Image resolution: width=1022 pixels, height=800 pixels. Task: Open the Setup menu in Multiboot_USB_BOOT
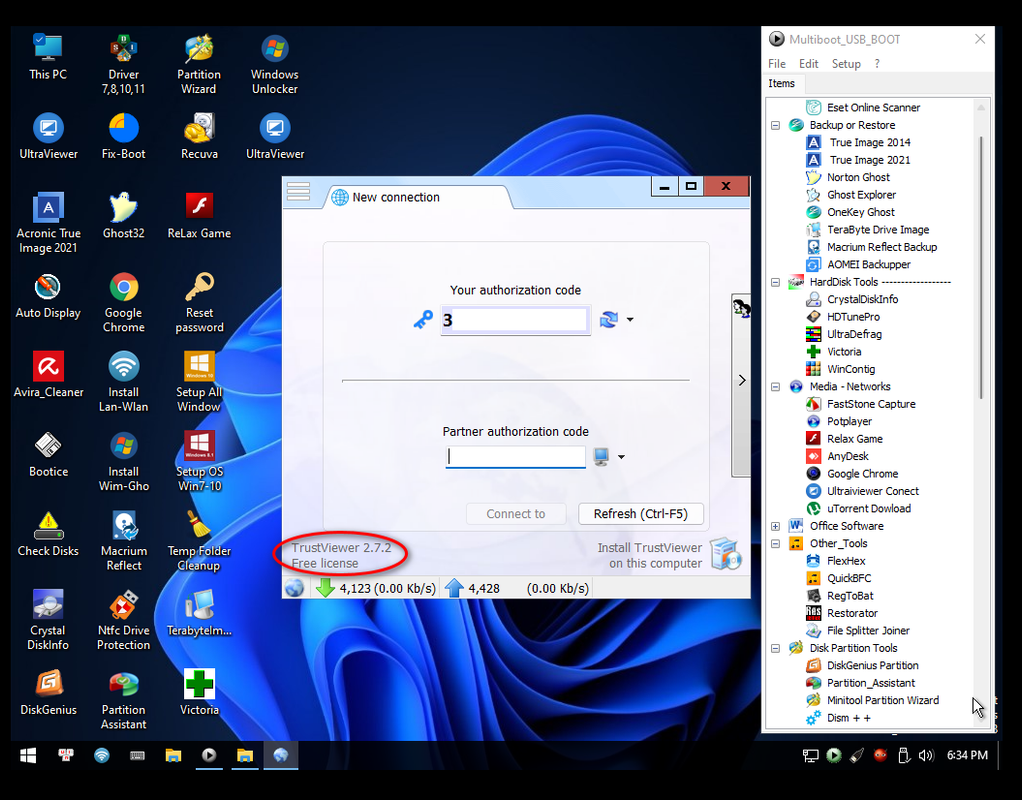point(846,64)
